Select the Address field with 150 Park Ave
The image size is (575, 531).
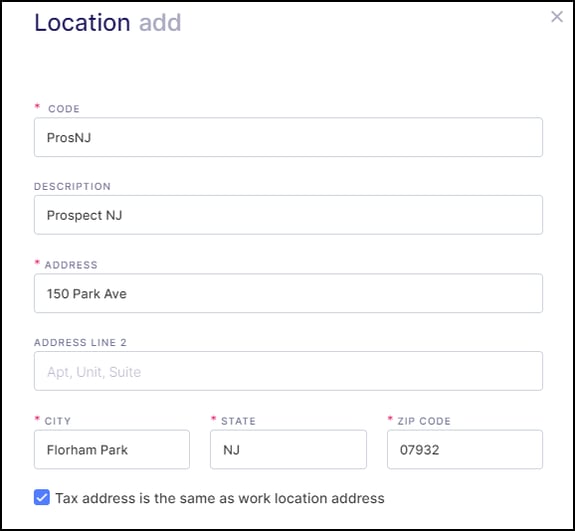coord(288,293)
